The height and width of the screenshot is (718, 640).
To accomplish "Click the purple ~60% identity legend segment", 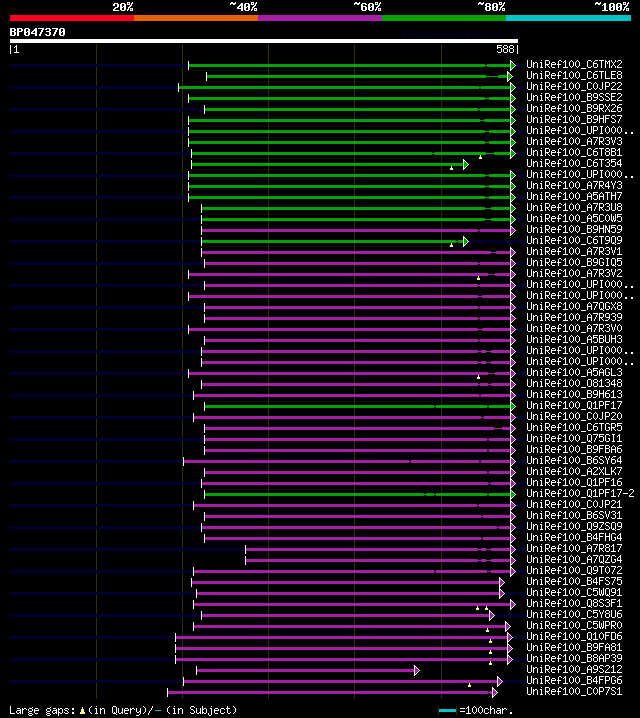I will tap(320, 18).
